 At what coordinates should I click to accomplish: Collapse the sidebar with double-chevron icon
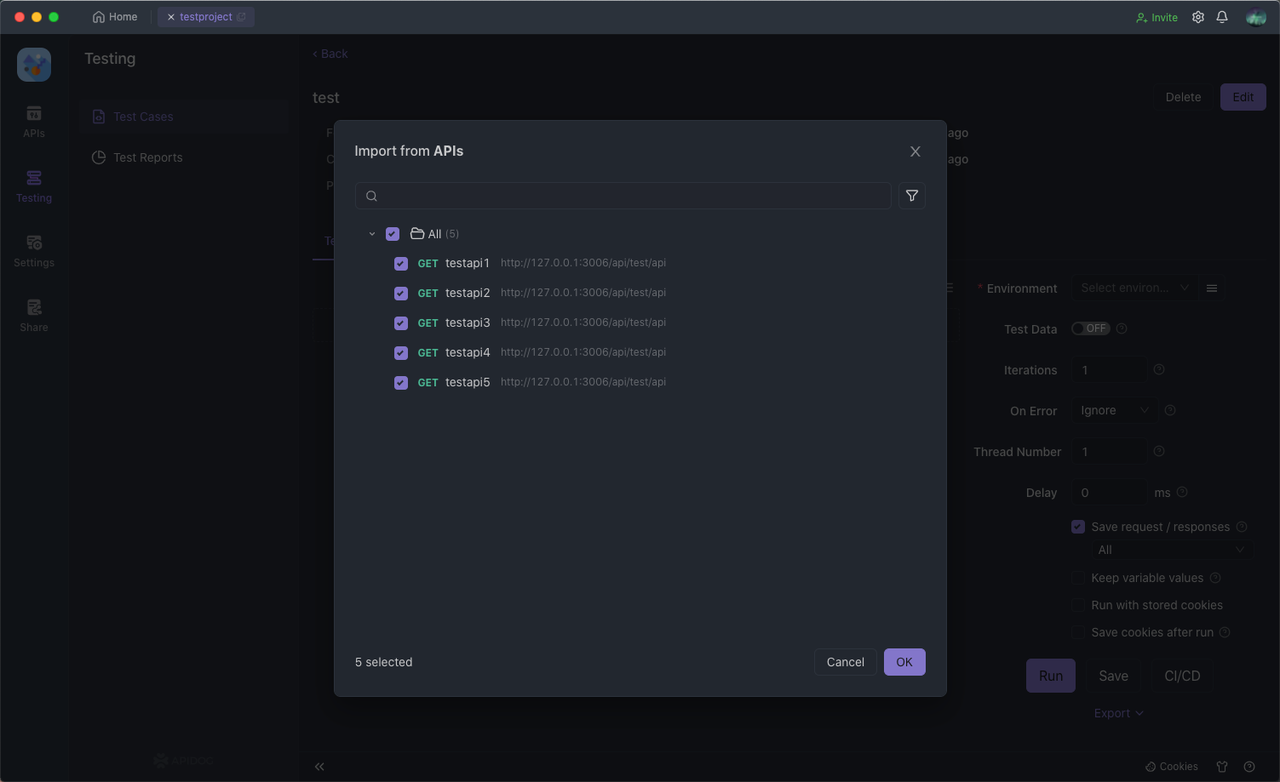point(320,767)
